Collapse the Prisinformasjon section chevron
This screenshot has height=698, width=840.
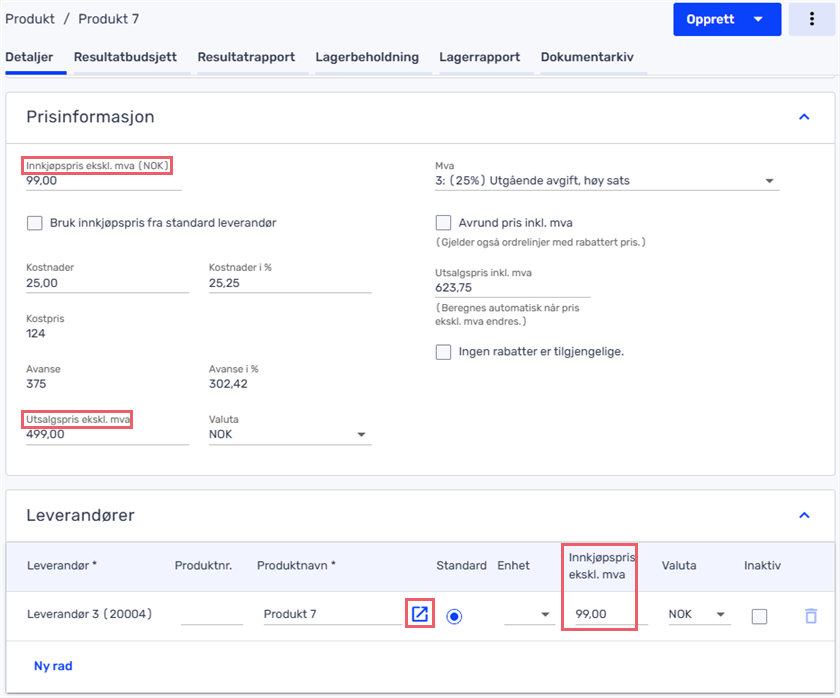click(804, 117)
